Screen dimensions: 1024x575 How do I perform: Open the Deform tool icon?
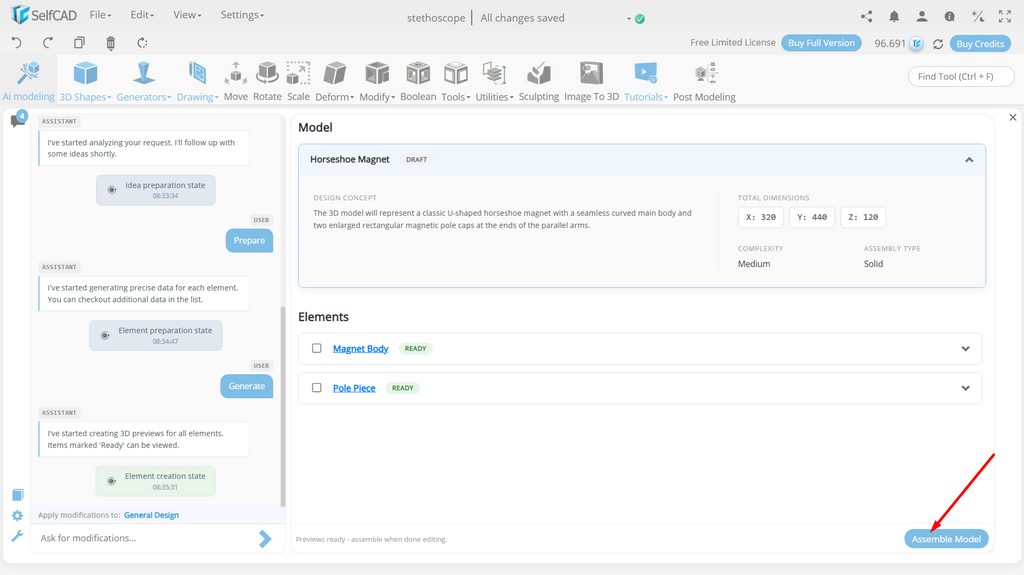335,73
